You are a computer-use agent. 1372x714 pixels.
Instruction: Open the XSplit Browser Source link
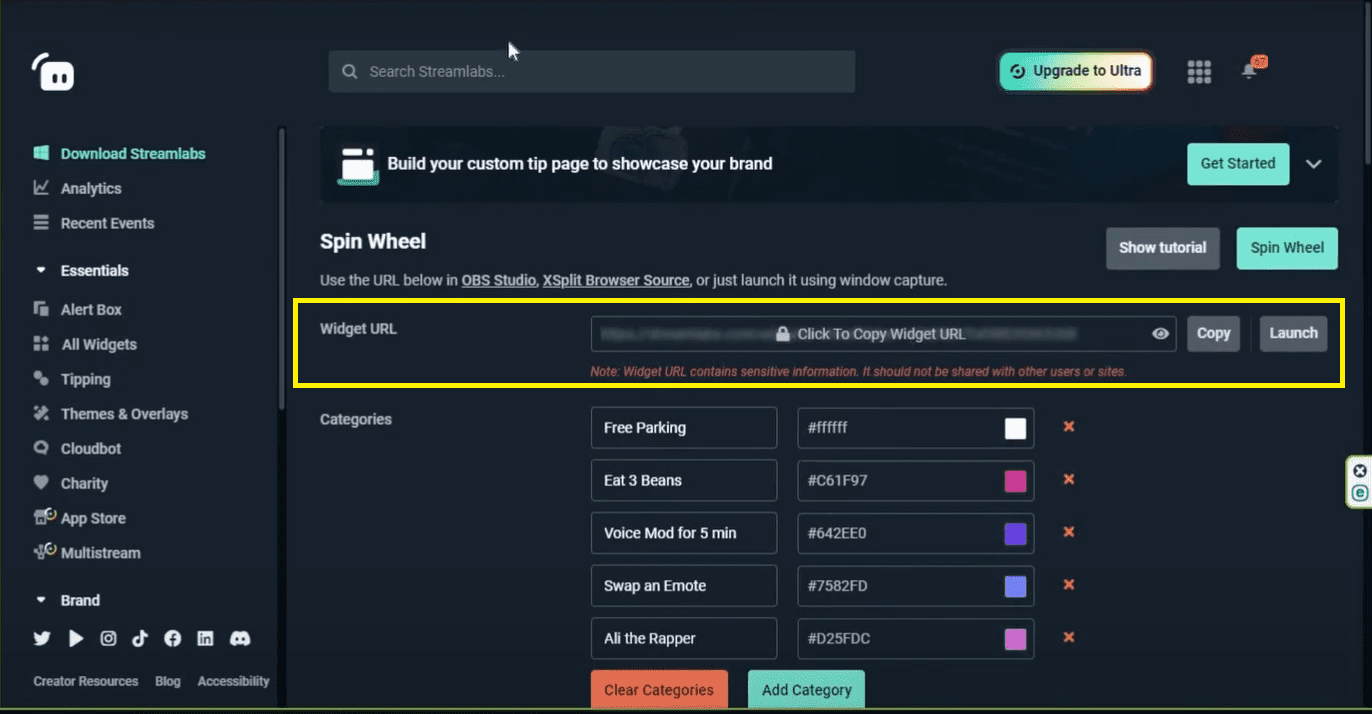(x=616, y=280)
